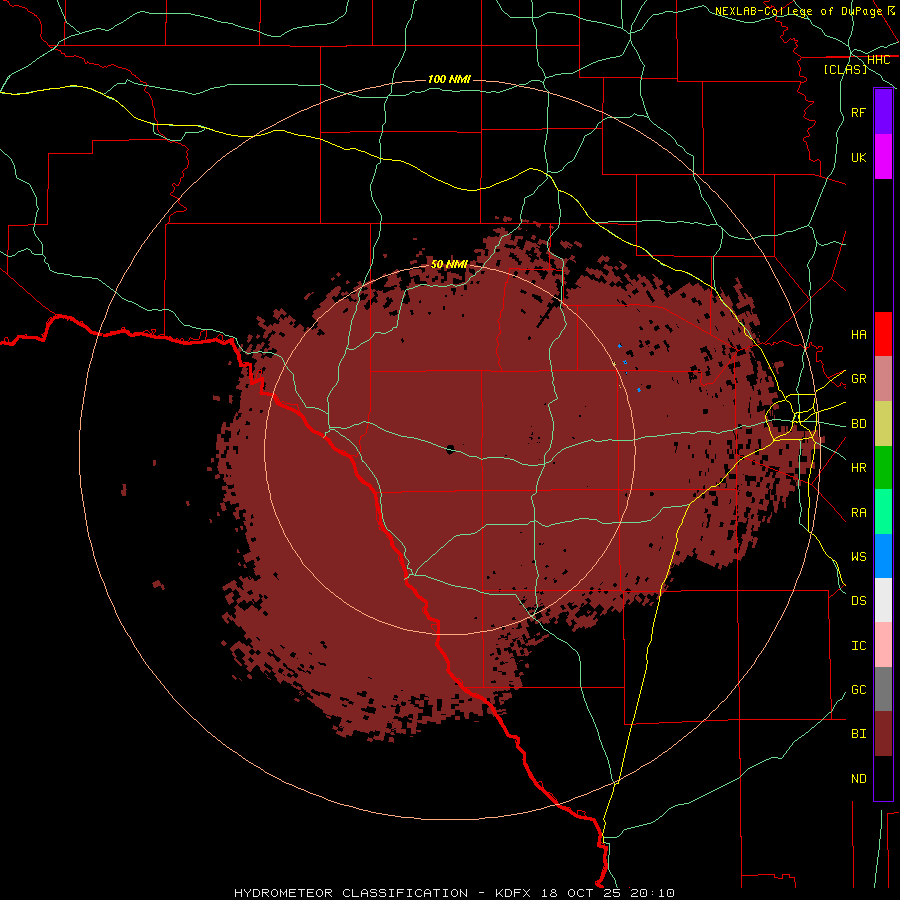This screenshot has height=900, width=900.
Task: Click the DS legend label
Action: (x=858, y=601)
